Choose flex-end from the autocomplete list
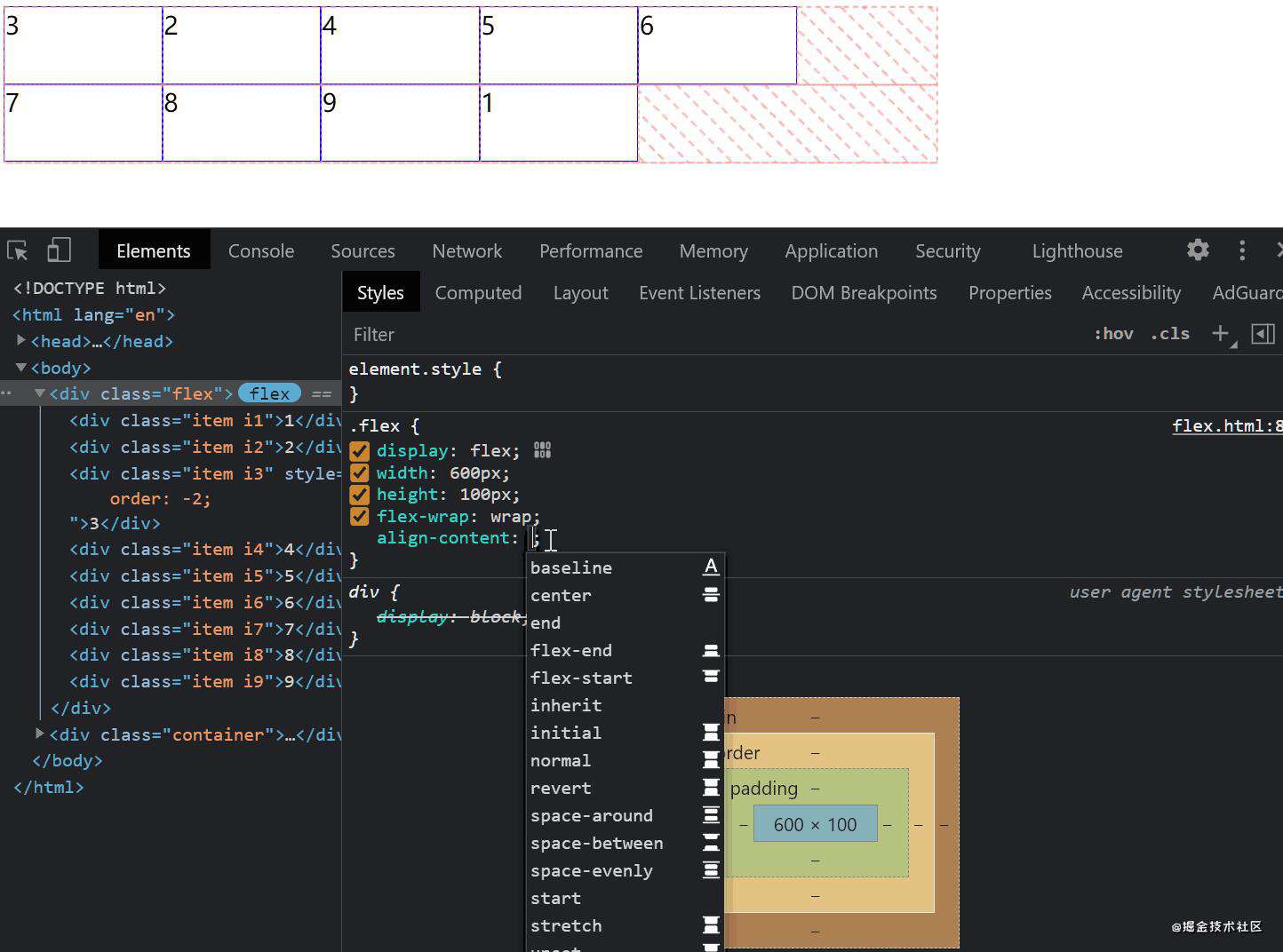Image resolution: width=1283 pixels, height=952 pixels. [x=571, y=650]
